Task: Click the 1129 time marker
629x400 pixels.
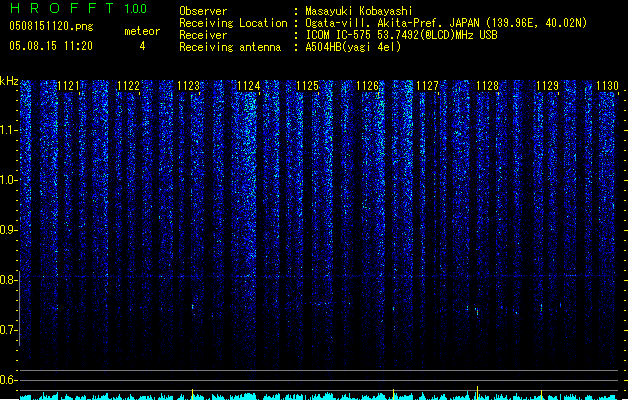Action: click(547, 86)
